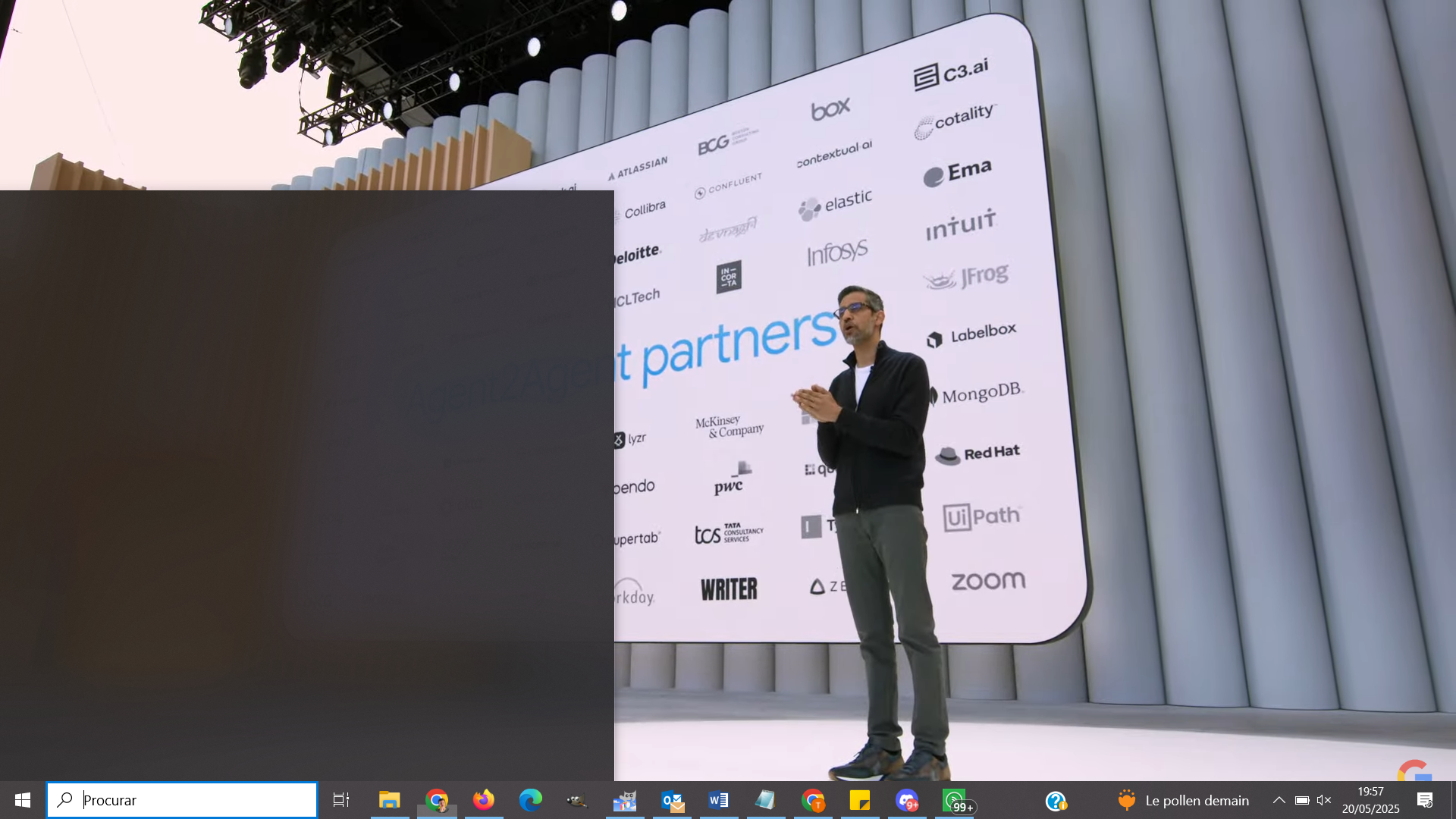The image size is (1456, 819).
Task: Open the Le pollen demain weather widget
Action: (x=1183, y=800)
